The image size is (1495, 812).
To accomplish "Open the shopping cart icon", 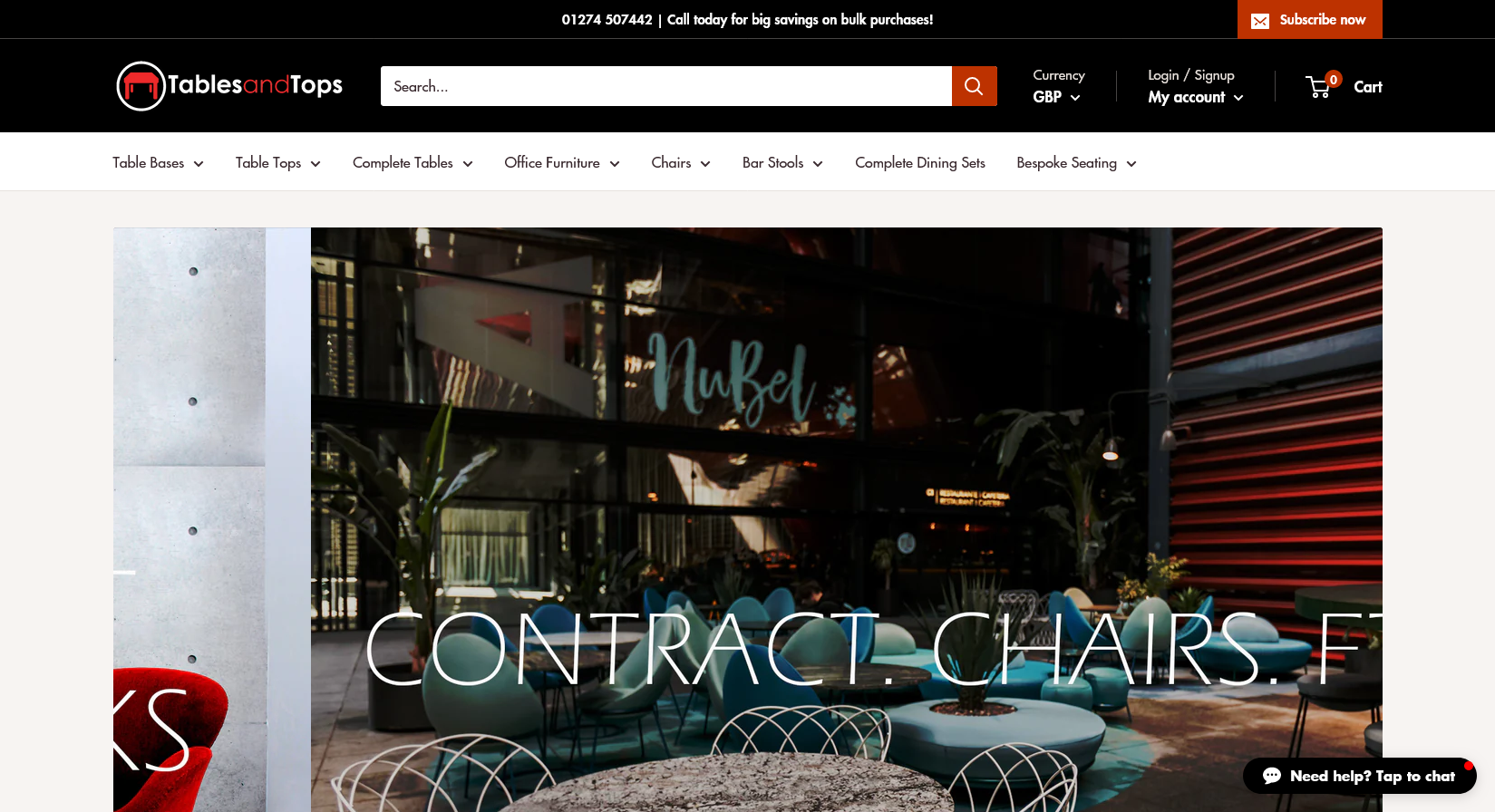I will (1319, 87).
